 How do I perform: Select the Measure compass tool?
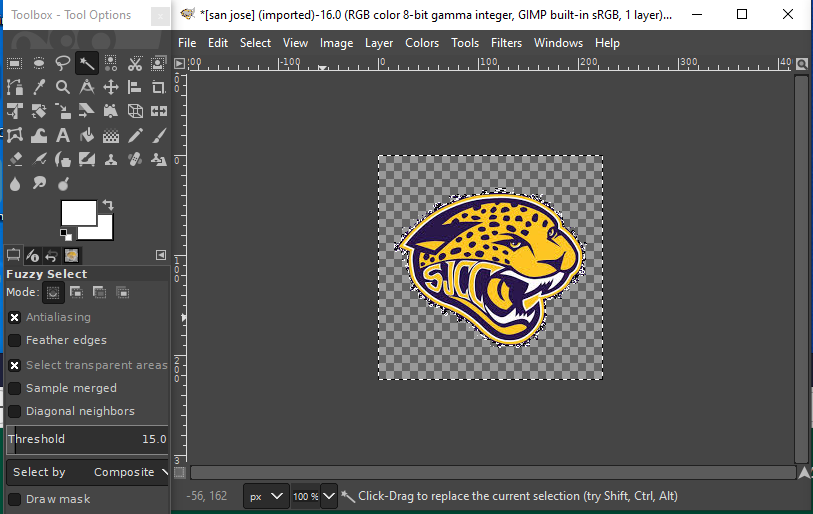(x=87, y=87)
